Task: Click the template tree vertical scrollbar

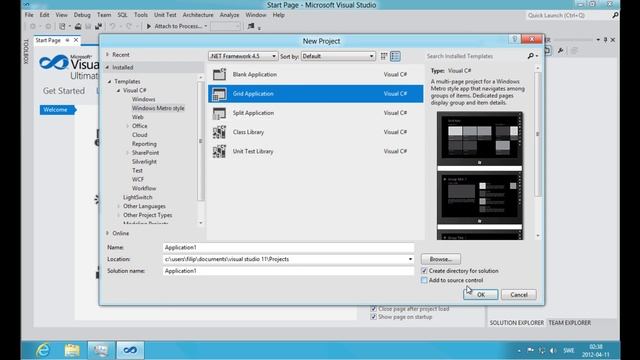Action: pos(200,141)
